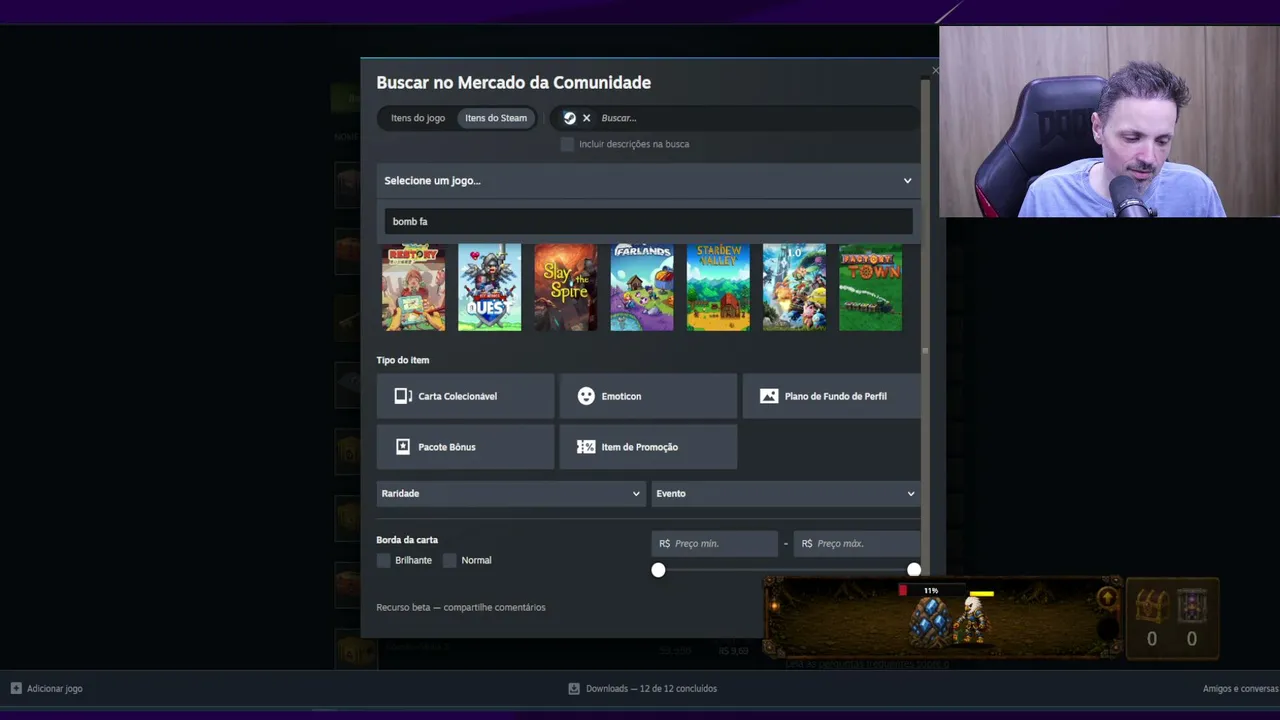Open Recurso beta compartilhe comentários link
The image size is (1280, 720).
coord(461,607)
